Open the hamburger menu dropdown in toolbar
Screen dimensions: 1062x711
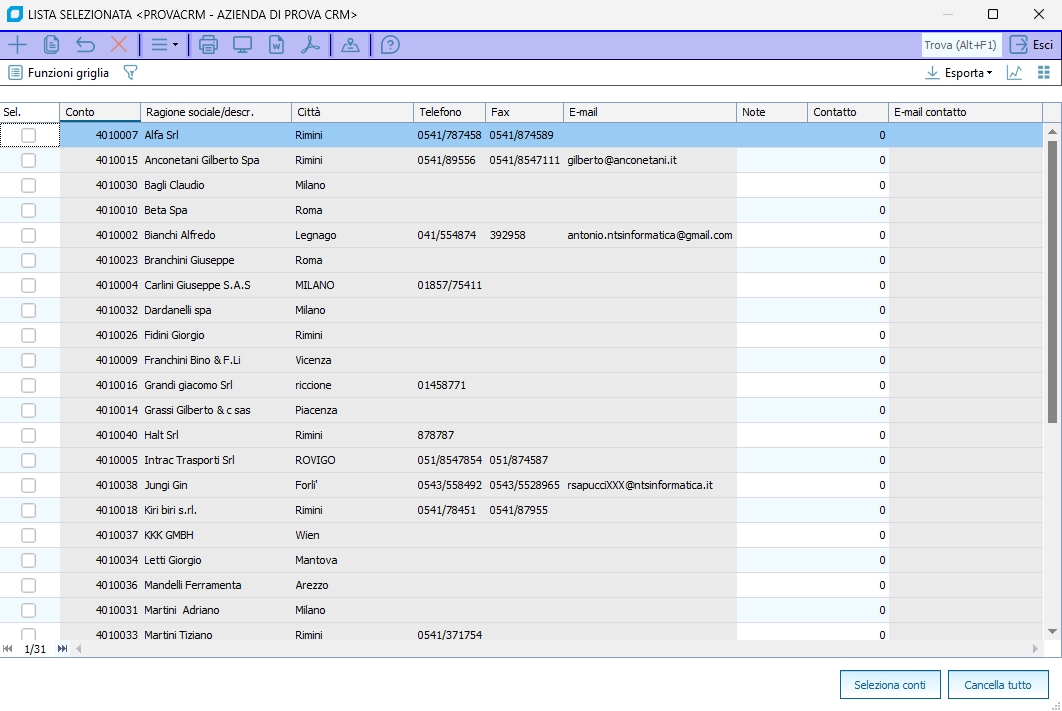tap(164, 45)
